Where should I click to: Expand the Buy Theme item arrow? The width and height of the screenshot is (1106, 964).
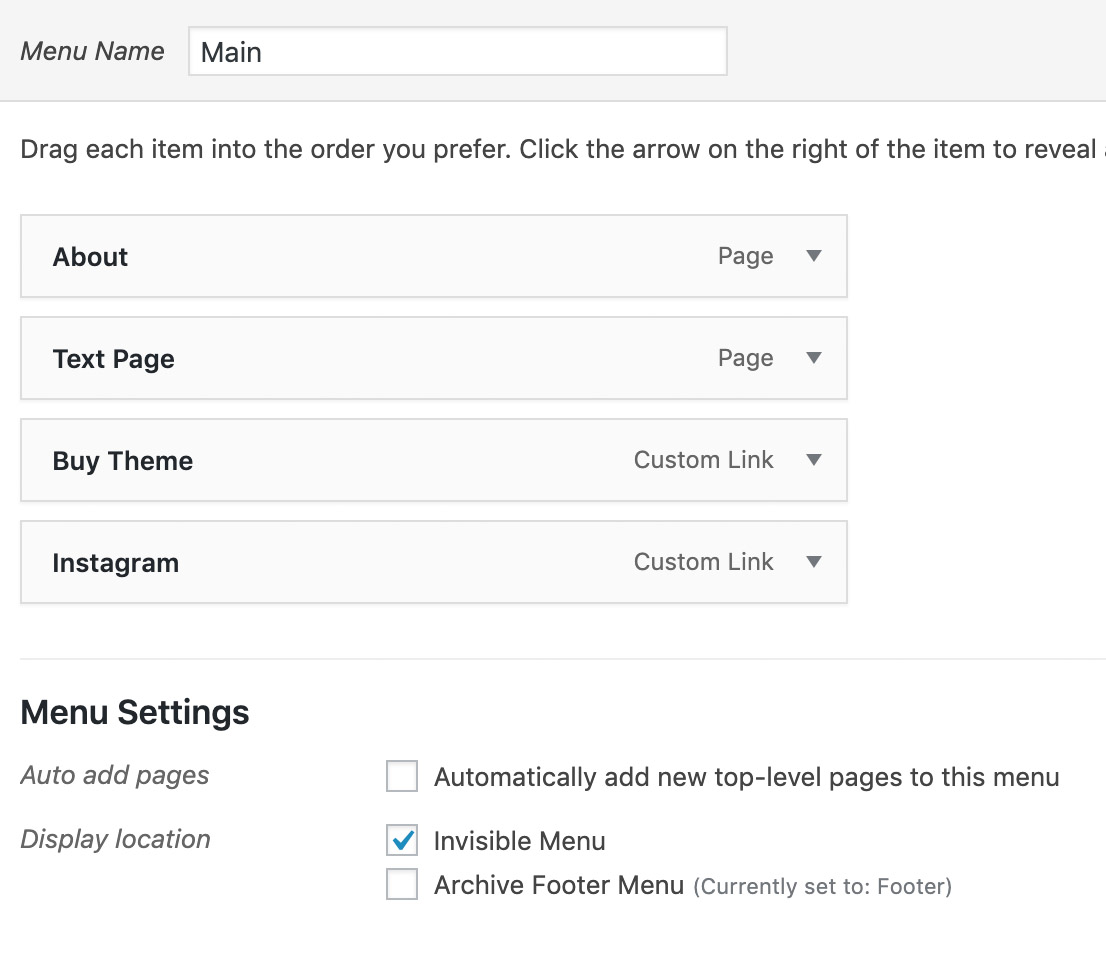[814, 460]
